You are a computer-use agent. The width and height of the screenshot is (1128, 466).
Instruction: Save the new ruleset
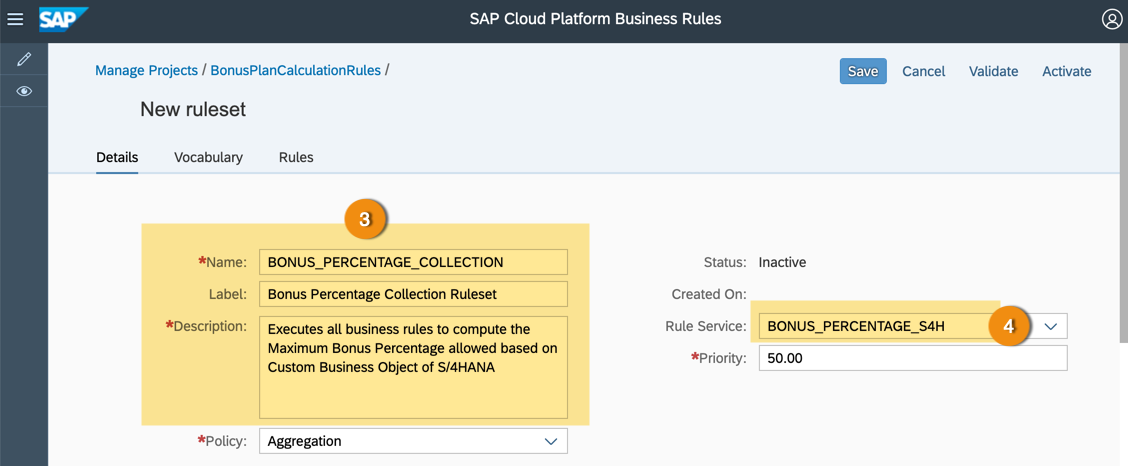tap(863, 71)
